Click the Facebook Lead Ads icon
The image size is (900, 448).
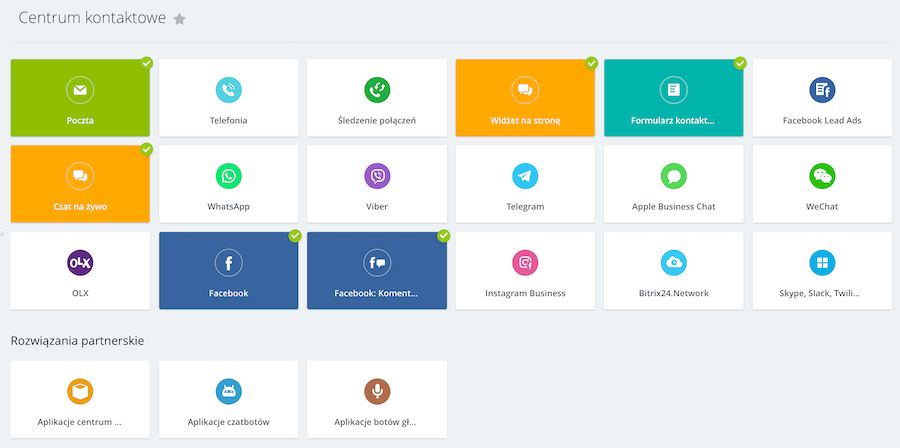(822, 90)
